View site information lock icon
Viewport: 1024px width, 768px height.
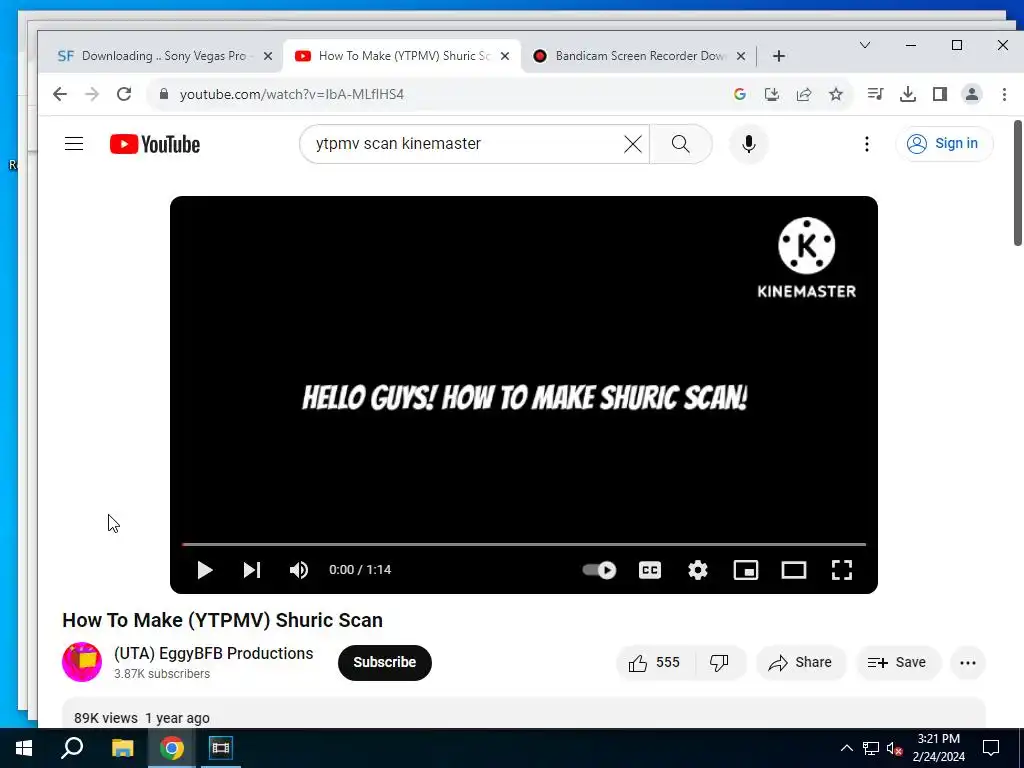point(164,94)
